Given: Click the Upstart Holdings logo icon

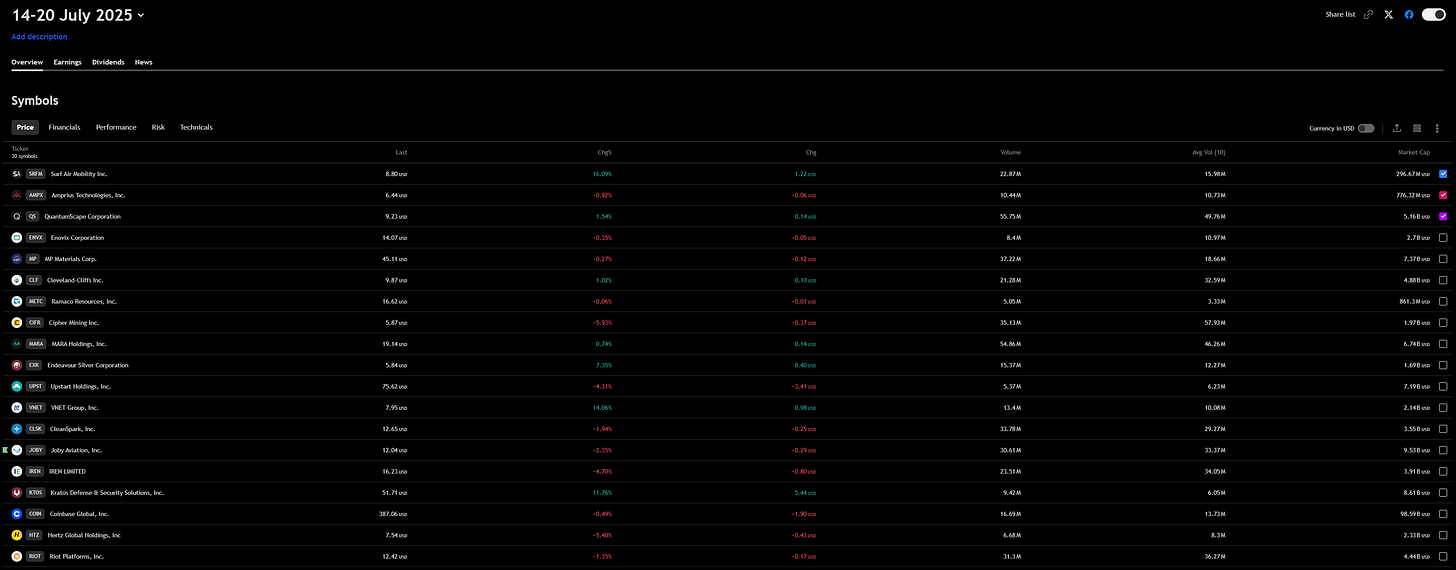Looking at the screenshot, I should click(17, 386).
